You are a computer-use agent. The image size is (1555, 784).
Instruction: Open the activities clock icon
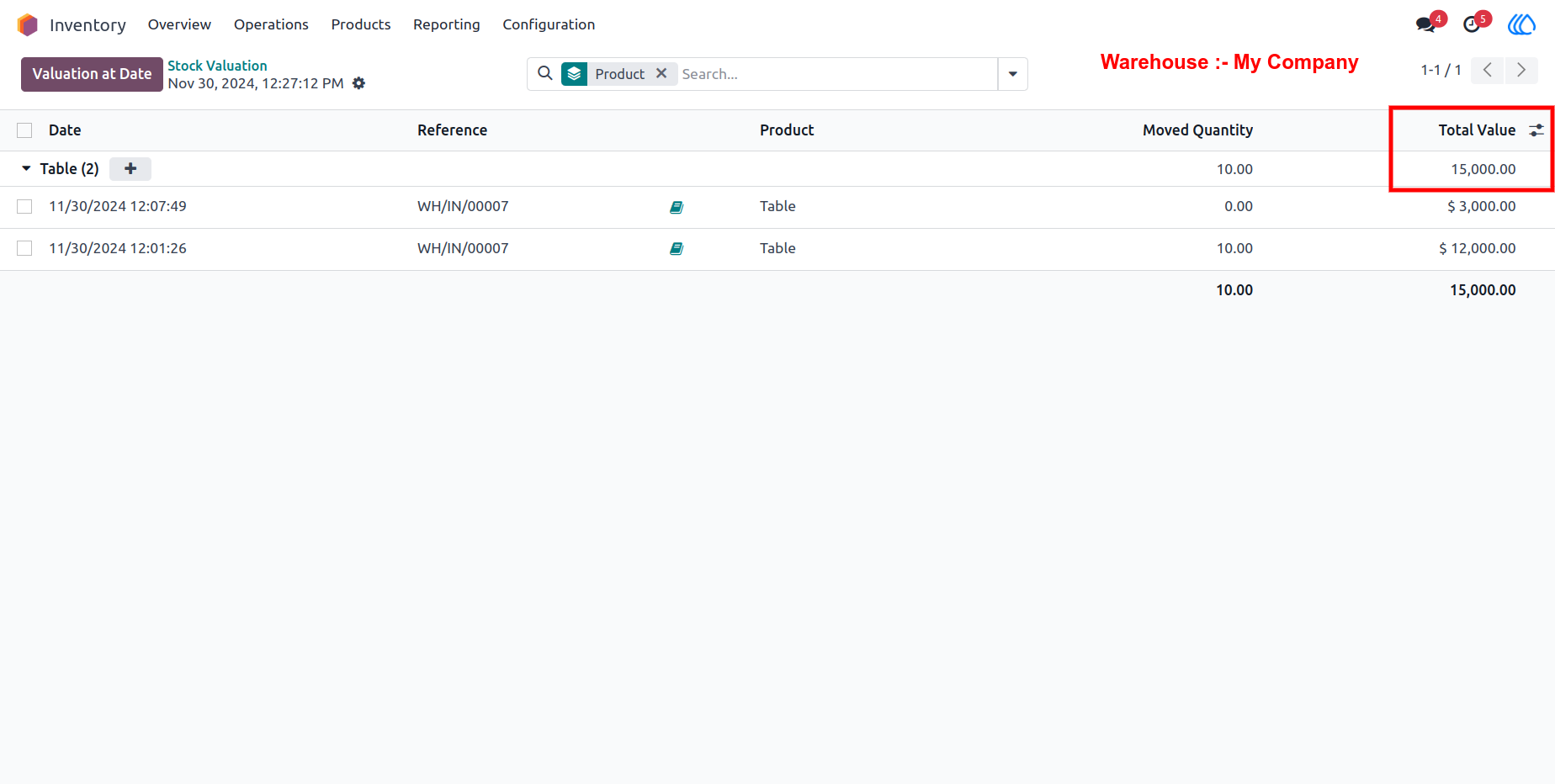(1472, 24)
